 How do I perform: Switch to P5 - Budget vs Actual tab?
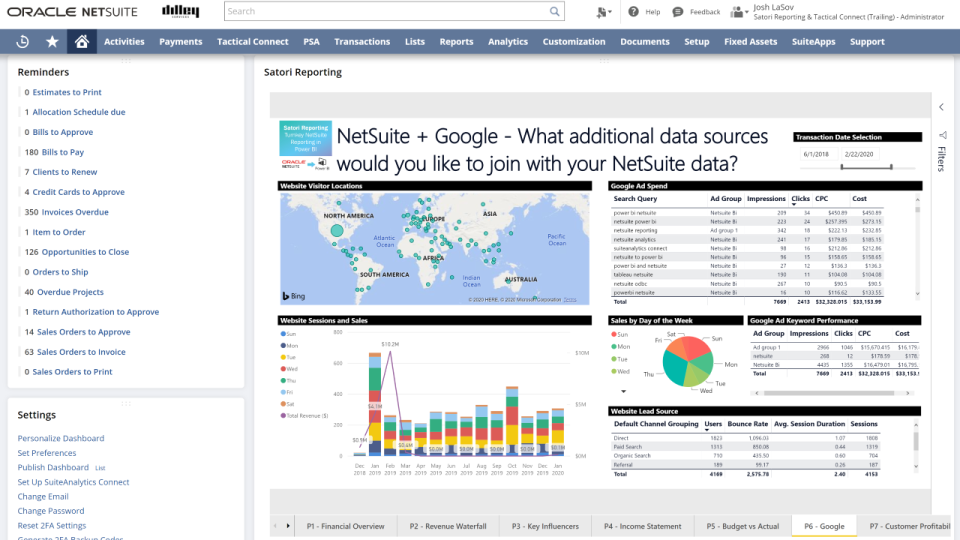743,526
